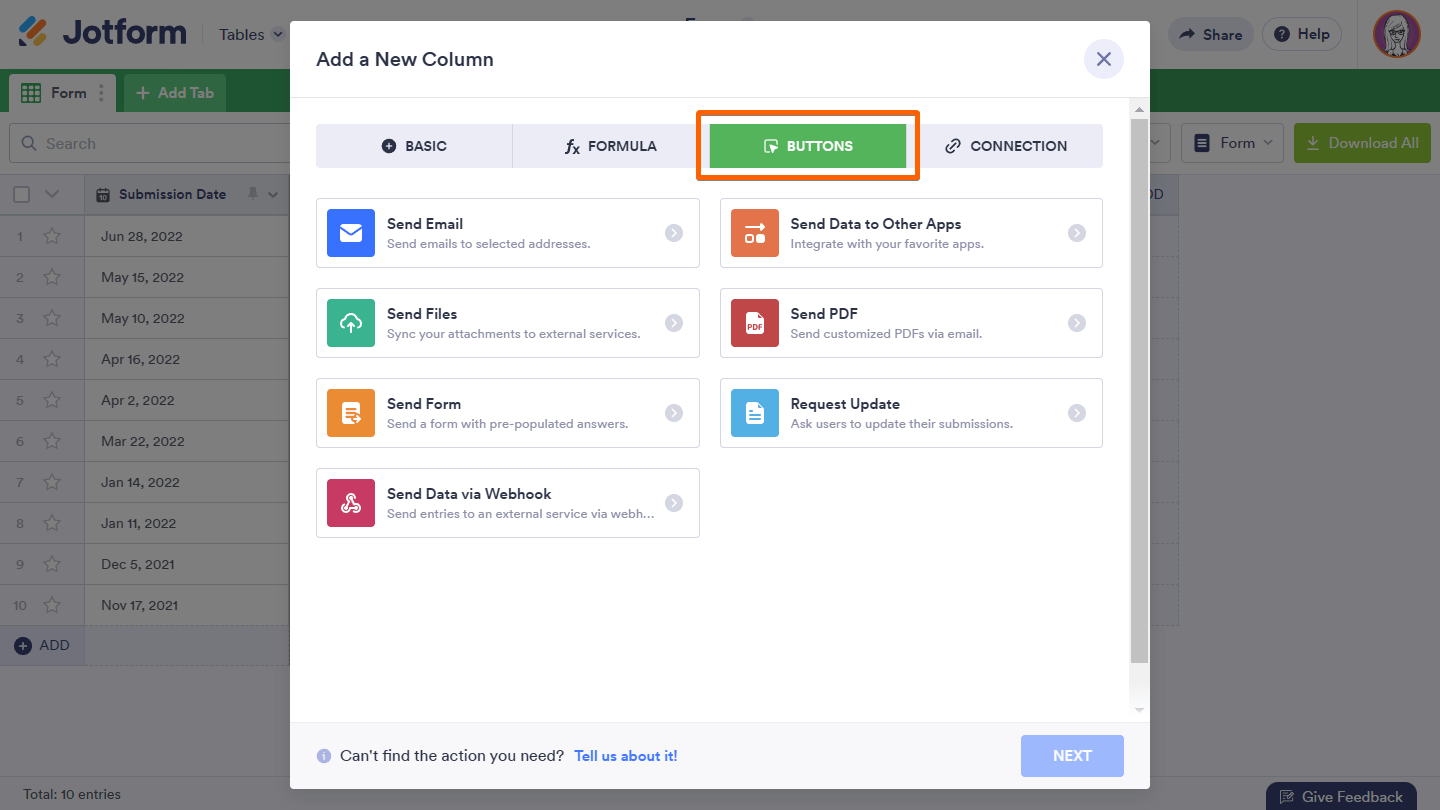Open the Form view dropdown near Download All
Screen dimensions: 1440x810
tap(1232, 142)
